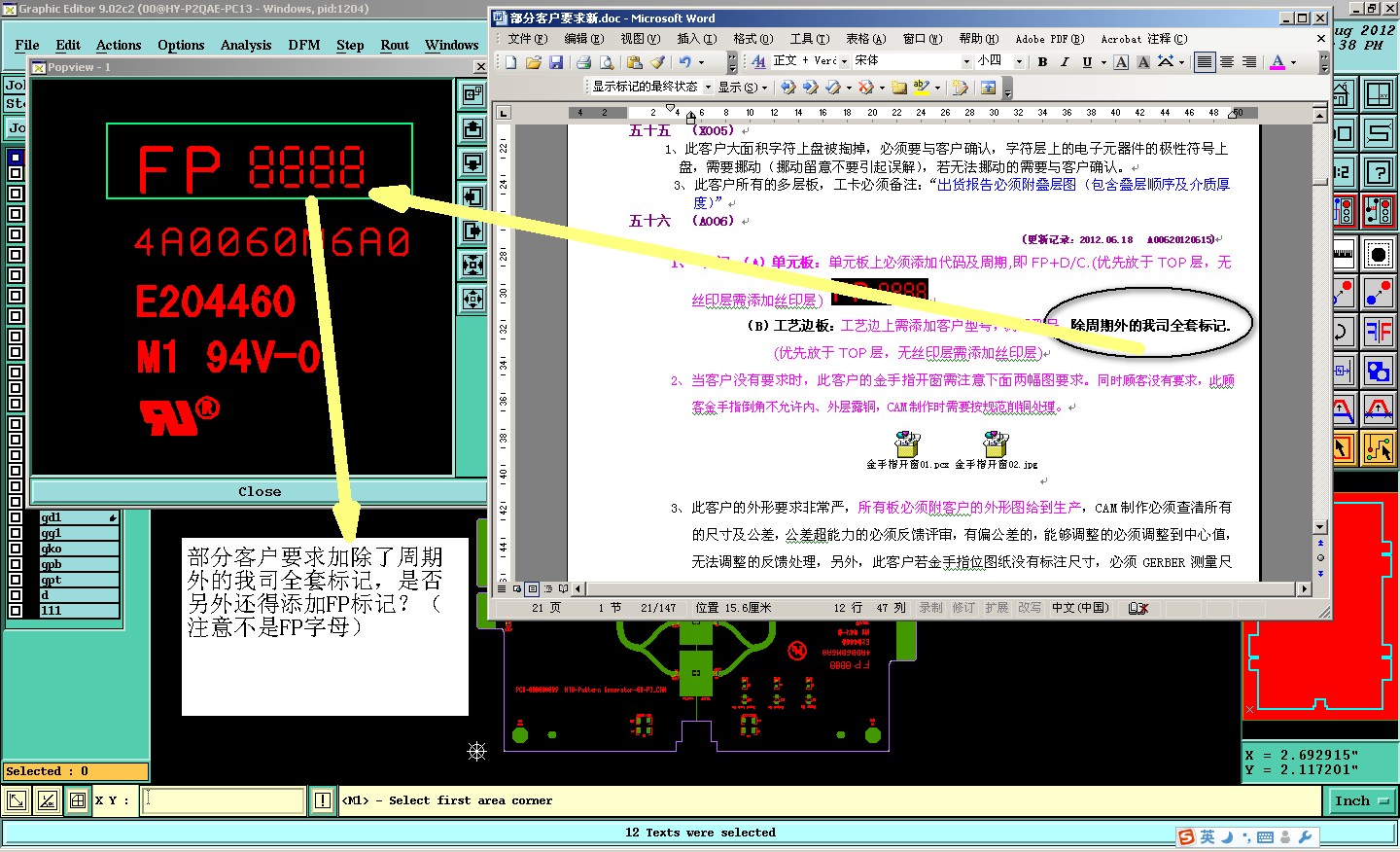The width and height of the screenshot is (1400, 852).
Task: Click the blue overlapping shapes tool icon
Action: (1379, 371)
